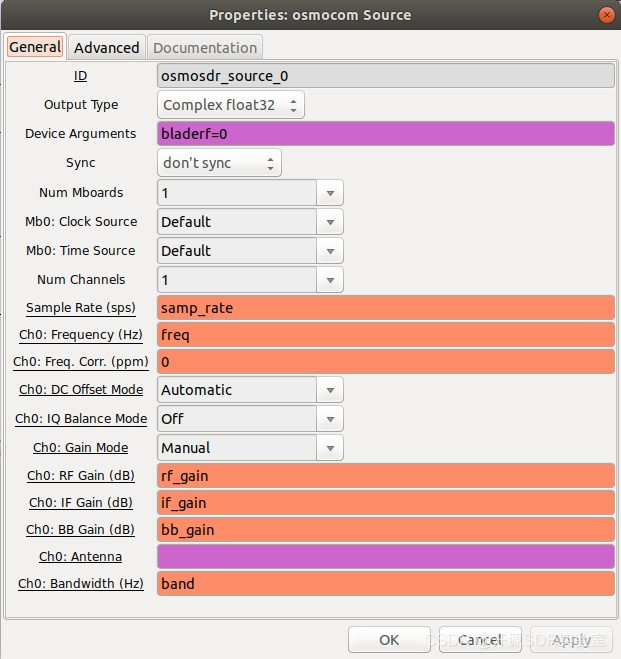Click the Num Channels label
The width and height of the screenshot is (621, 659).
click(x=81, y=279)
